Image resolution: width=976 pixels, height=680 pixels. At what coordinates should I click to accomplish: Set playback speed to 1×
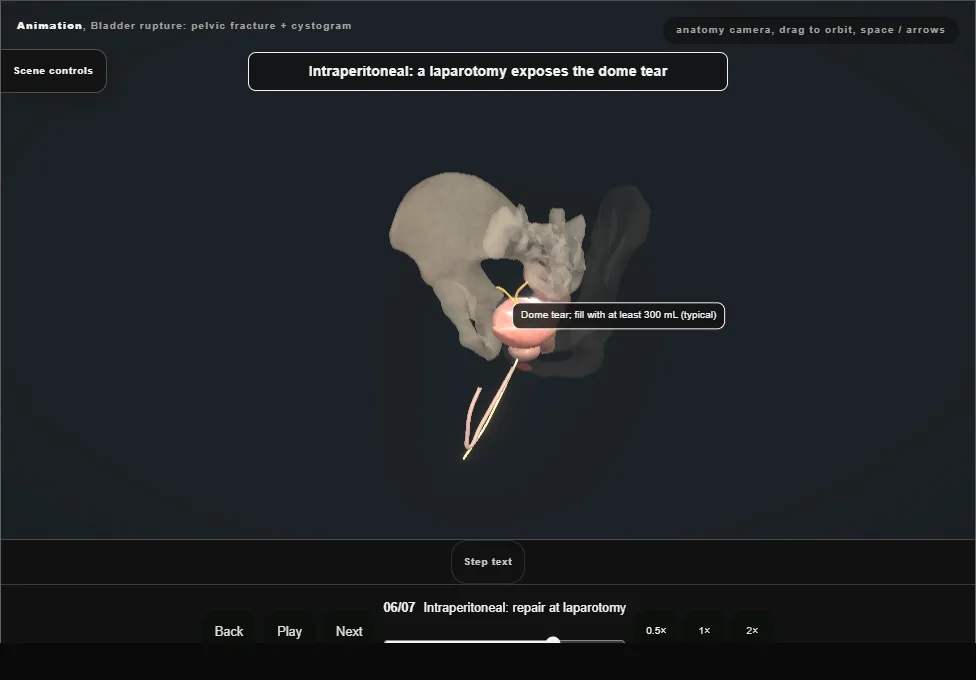click(704, 630)
